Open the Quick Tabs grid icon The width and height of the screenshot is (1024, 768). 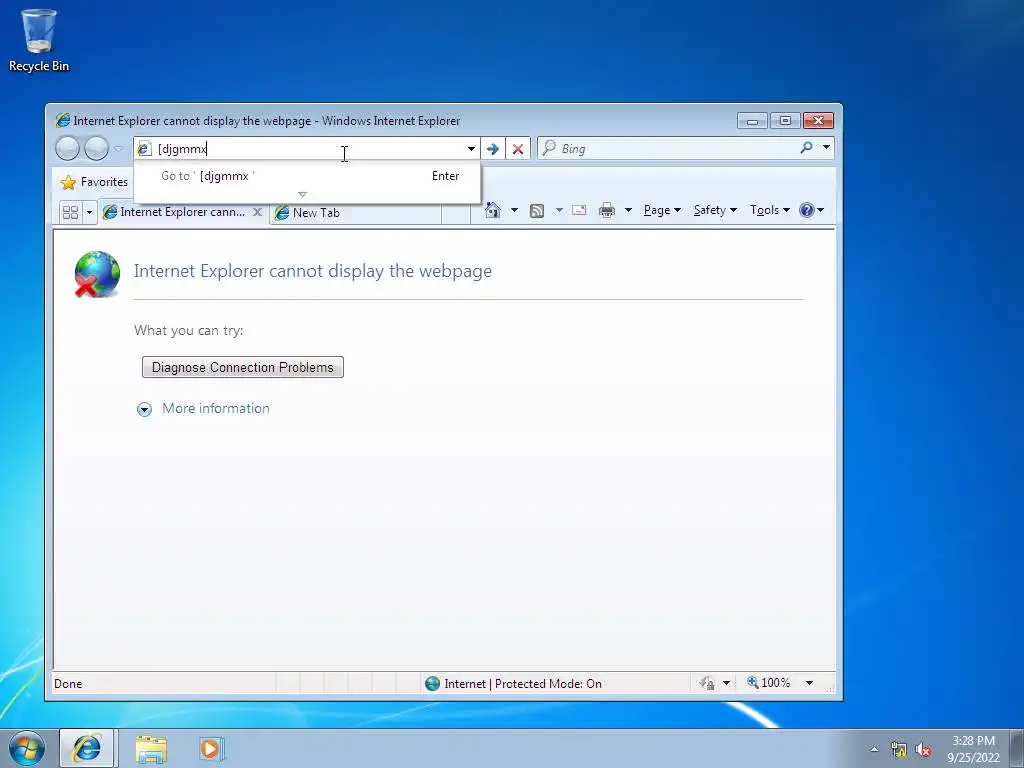(x=70, y=212)
